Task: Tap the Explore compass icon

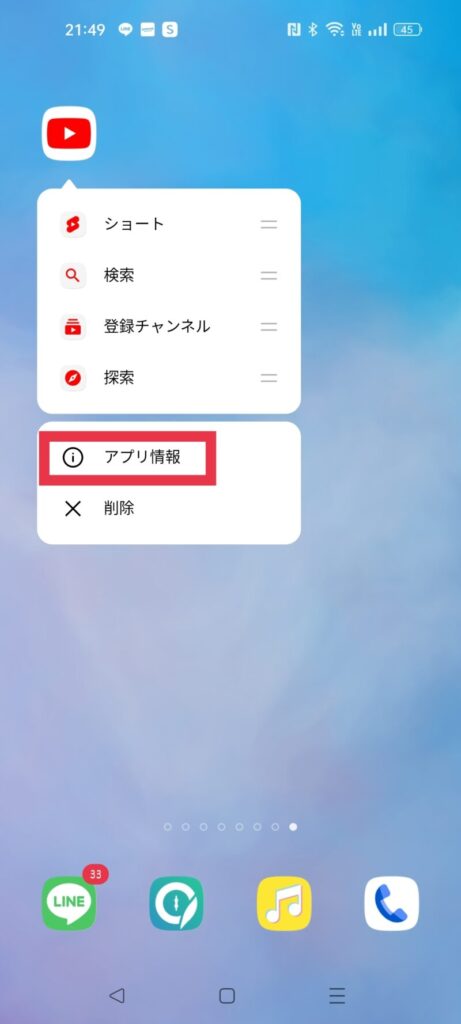Action: pyautogui.click(x=72, y=378)
